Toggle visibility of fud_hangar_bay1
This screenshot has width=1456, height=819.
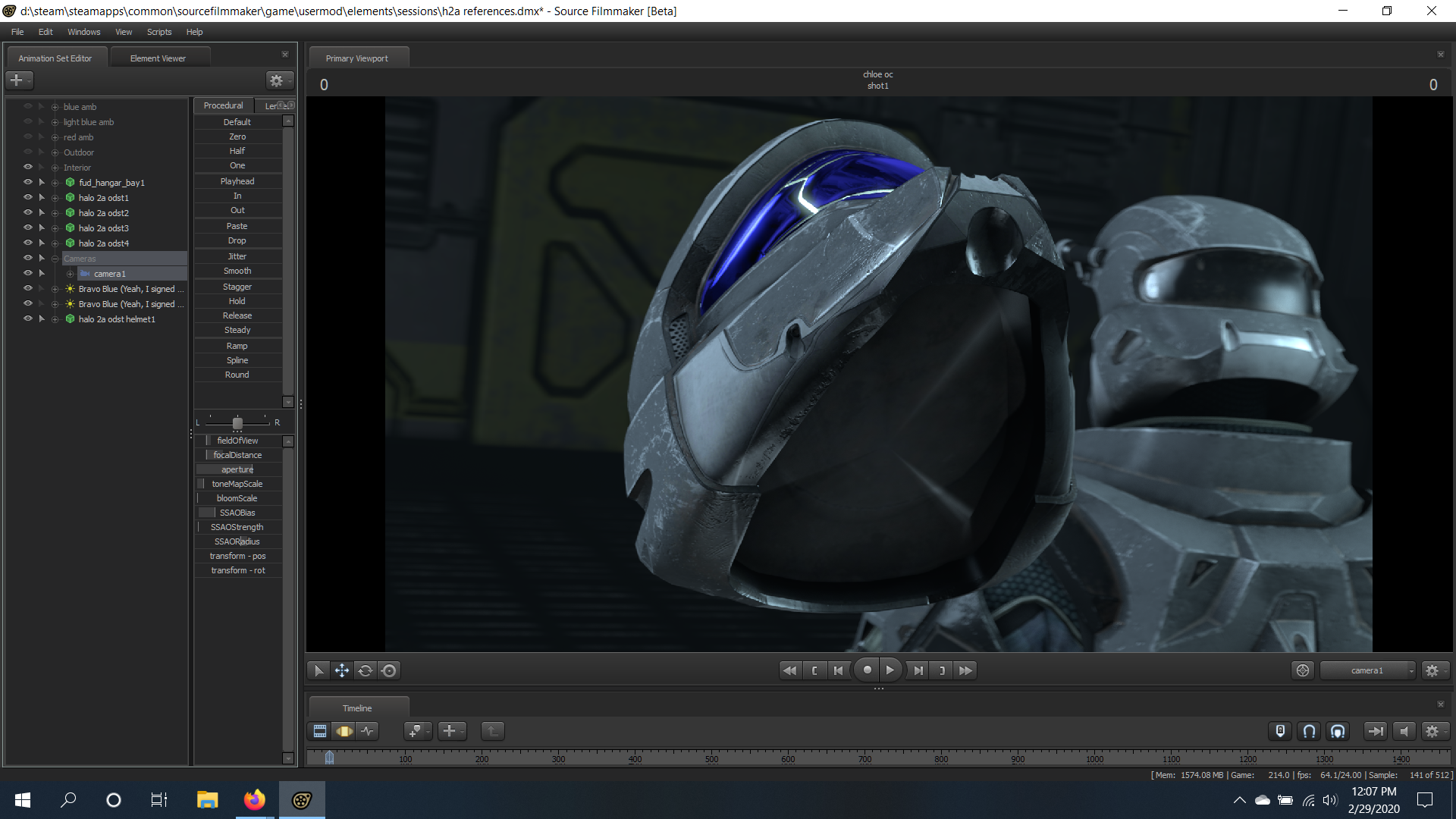pos(28,182)
